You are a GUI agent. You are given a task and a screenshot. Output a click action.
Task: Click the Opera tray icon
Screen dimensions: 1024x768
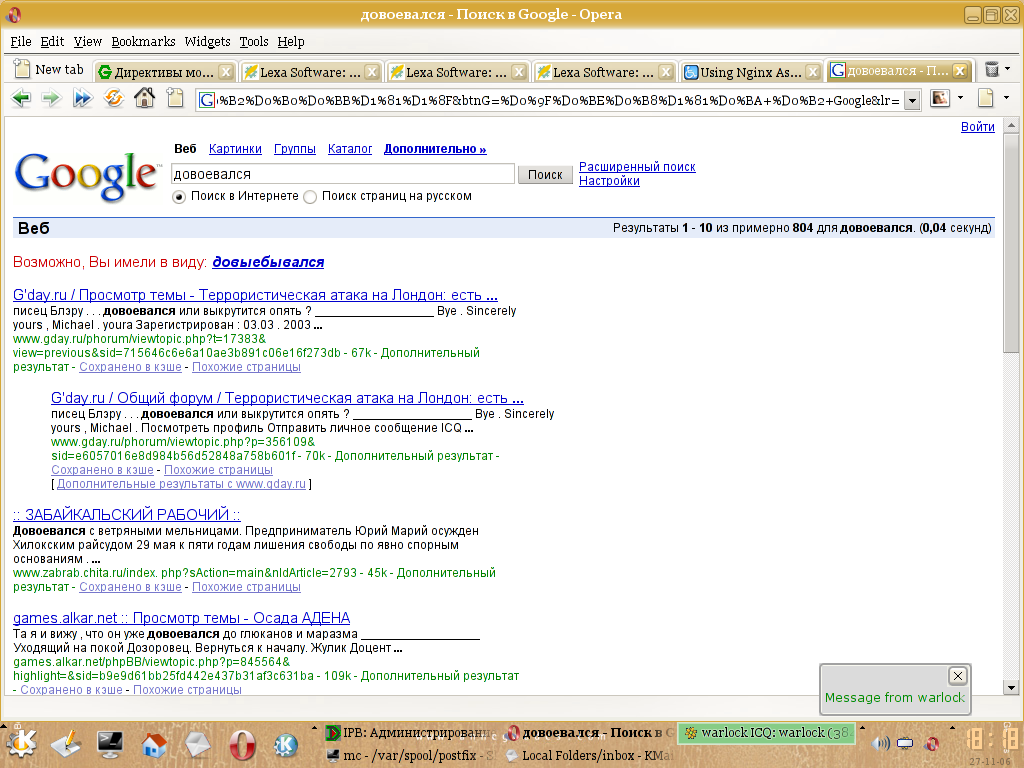[932, 743]
